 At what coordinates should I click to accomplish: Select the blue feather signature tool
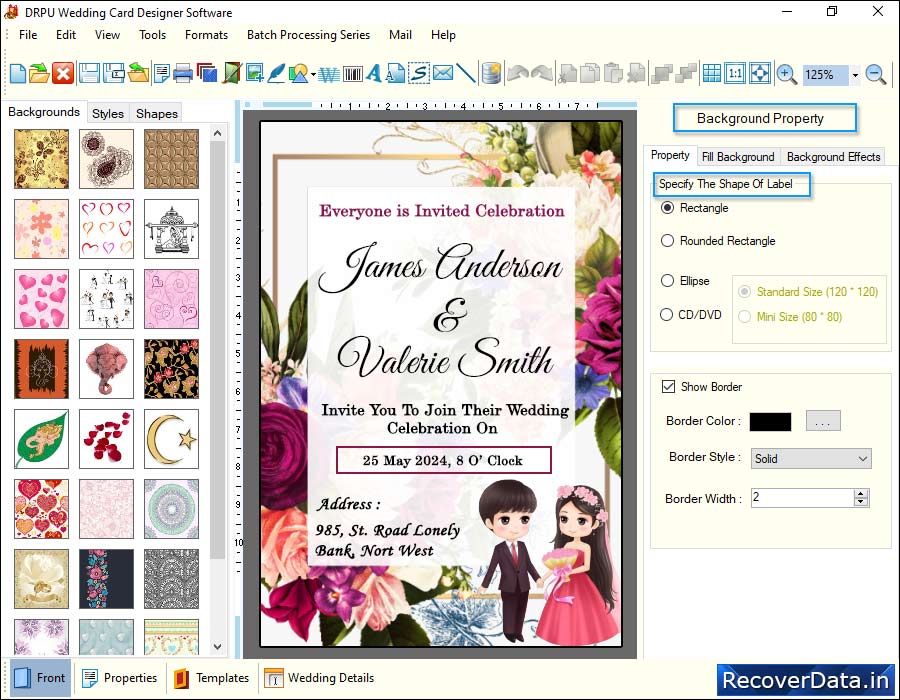point(276,73)
